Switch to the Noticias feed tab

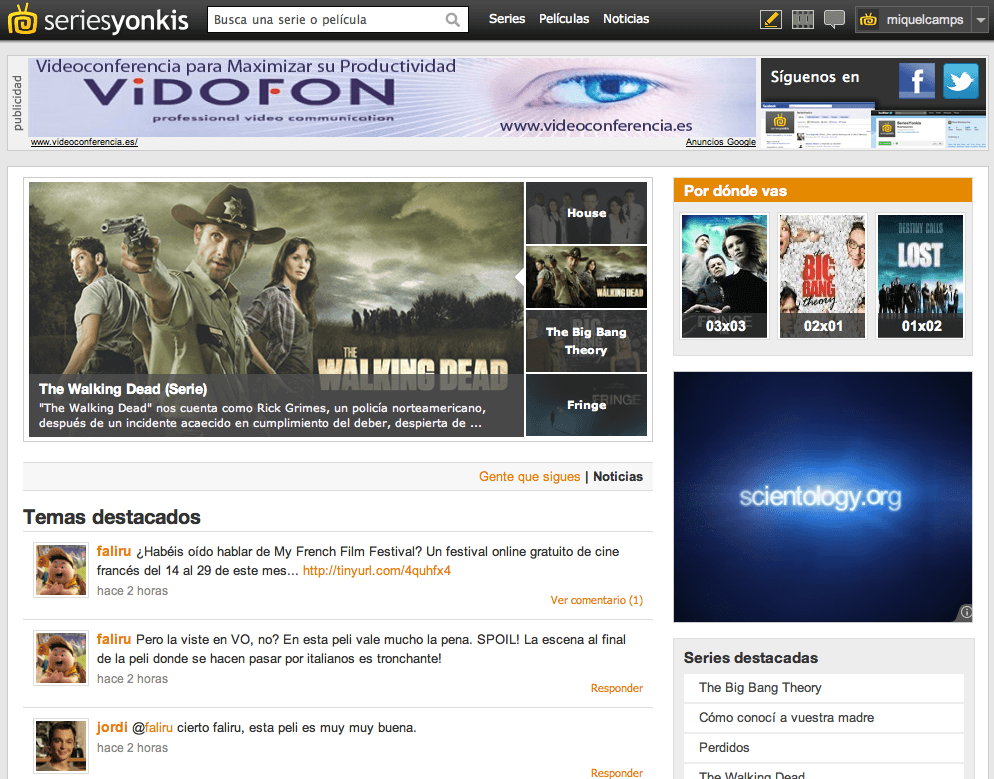(x=618, y=477)
